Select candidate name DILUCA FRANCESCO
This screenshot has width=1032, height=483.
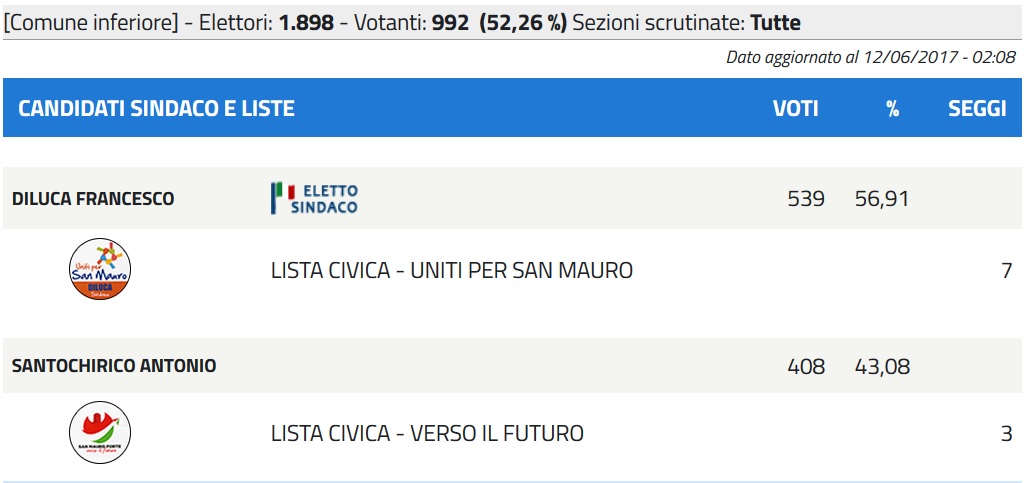point(93,199)
